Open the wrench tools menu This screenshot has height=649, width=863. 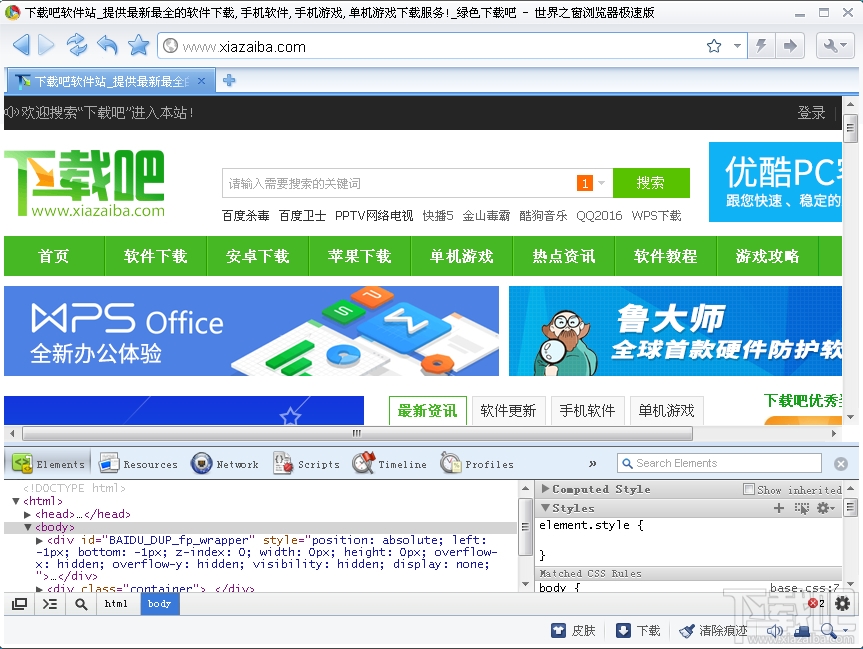(x=834, y=46)
